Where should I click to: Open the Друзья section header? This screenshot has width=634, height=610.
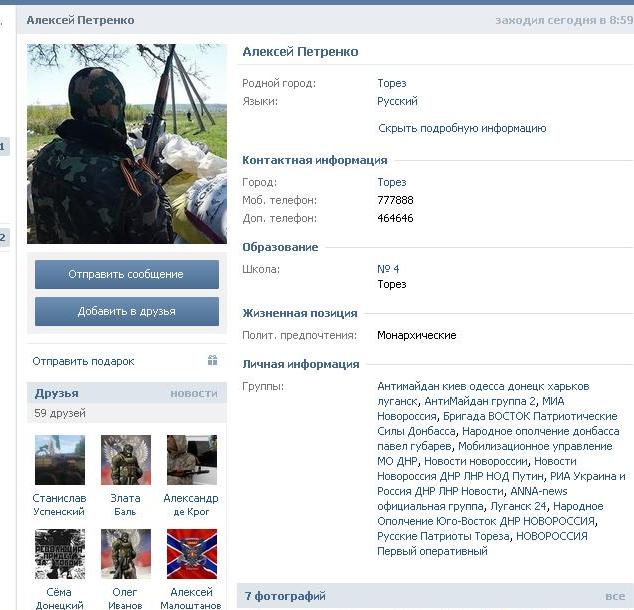57,393
